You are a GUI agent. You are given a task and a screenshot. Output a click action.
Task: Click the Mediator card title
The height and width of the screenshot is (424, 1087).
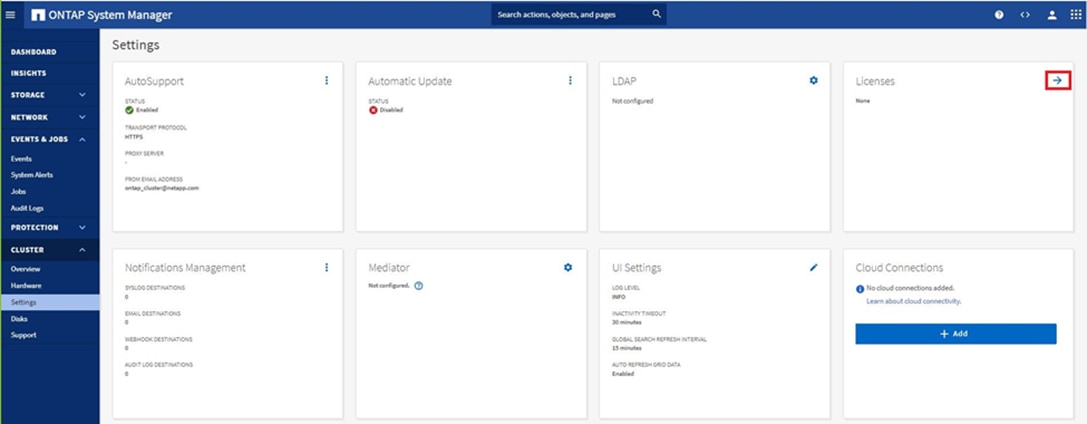point(389,267)
